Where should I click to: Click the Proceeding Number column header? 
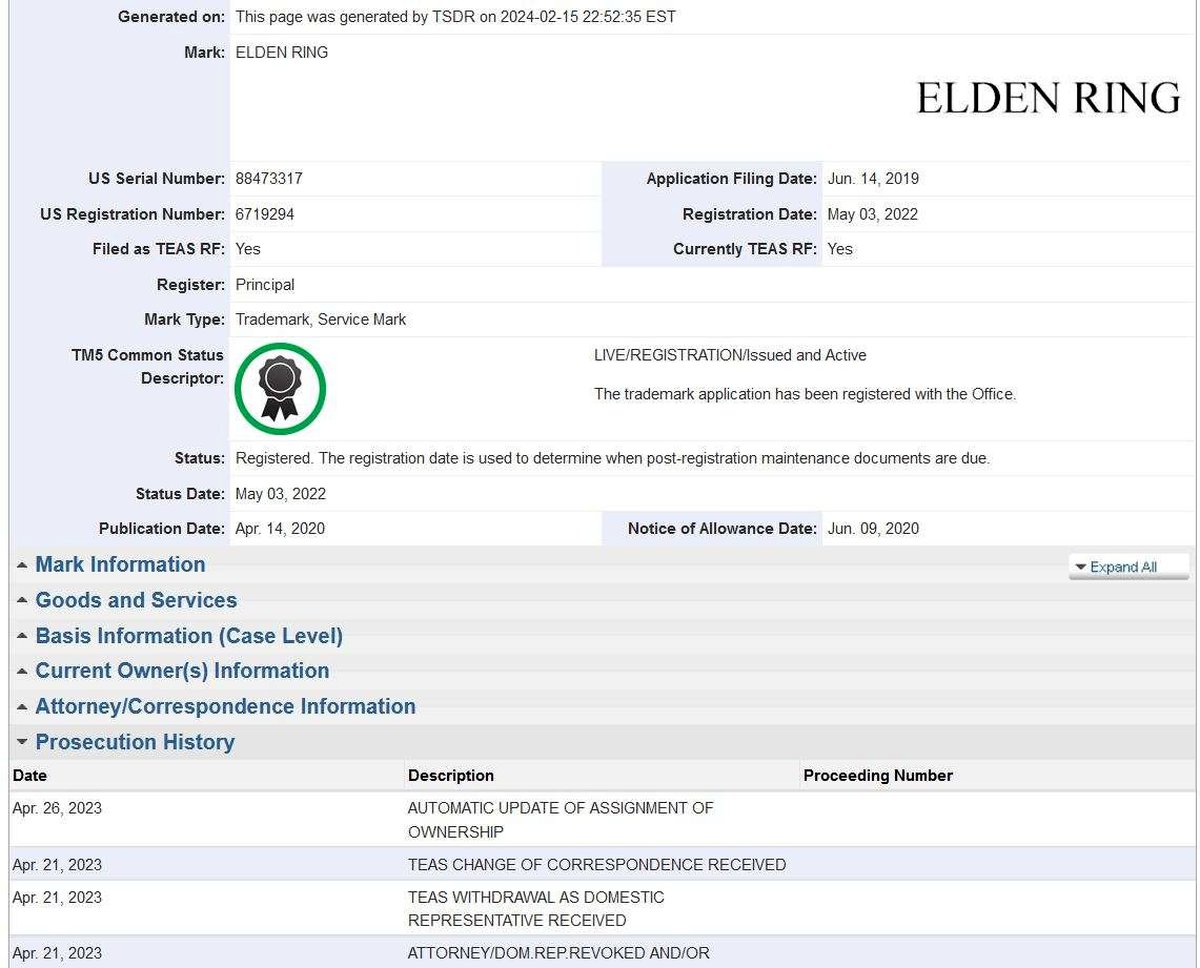click(x=877, y=776)
